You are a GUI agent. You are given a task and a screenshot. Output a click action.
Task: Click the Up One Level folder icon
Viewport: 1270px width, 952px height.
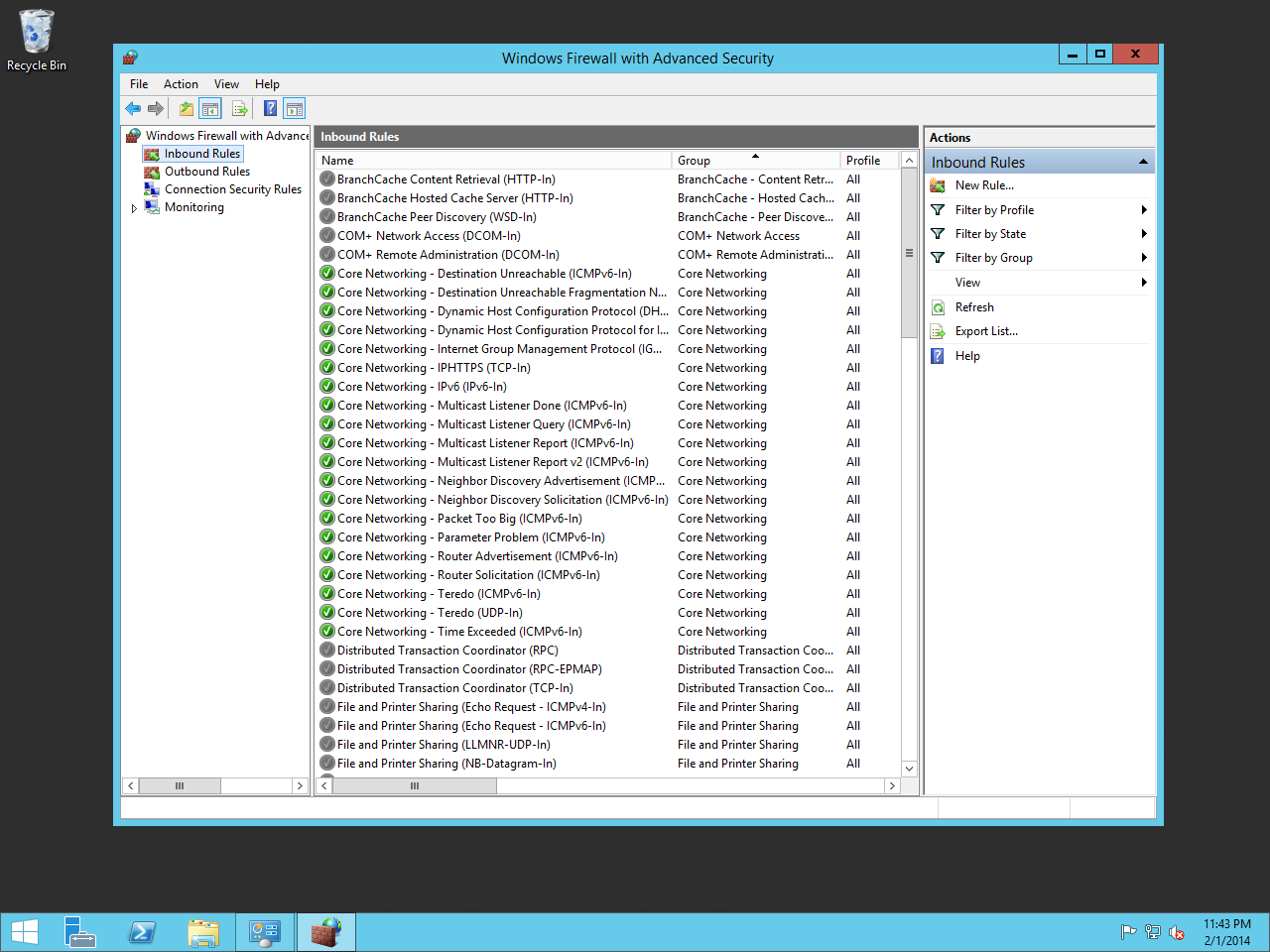coord(186,108)
